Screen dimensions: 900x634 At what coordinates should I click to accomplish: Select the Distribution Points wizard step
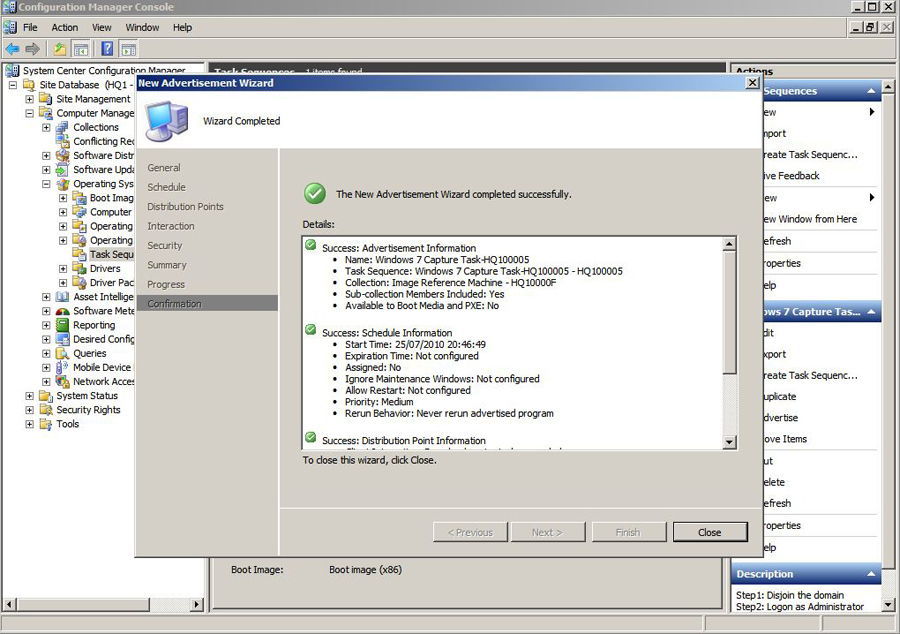click(x=185, y=207)
